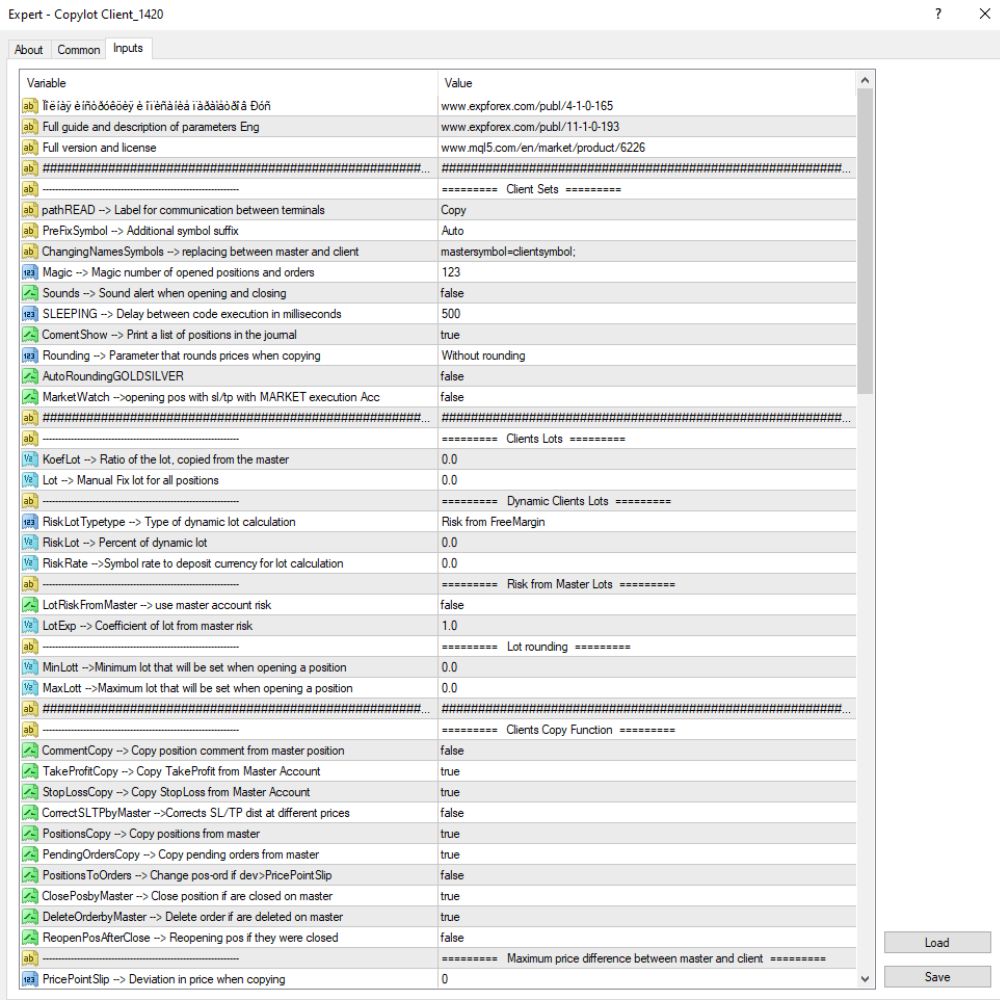Click the double icon beside MaxLott variable
Image resolution: width=1000 pixels, height=1000 pixels.
pos(29,688)
